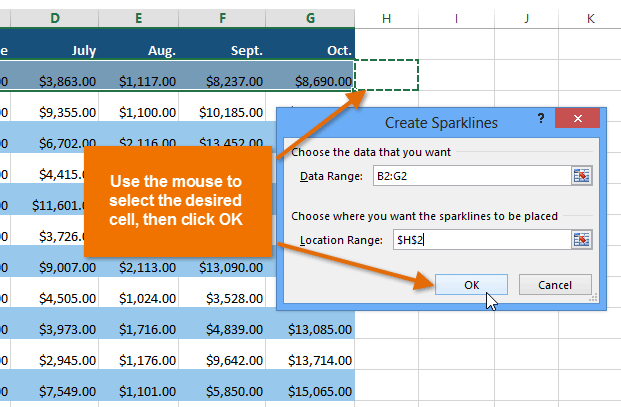
Task: Select cell with $9,355.00
Action: click(x=55, y=107)
